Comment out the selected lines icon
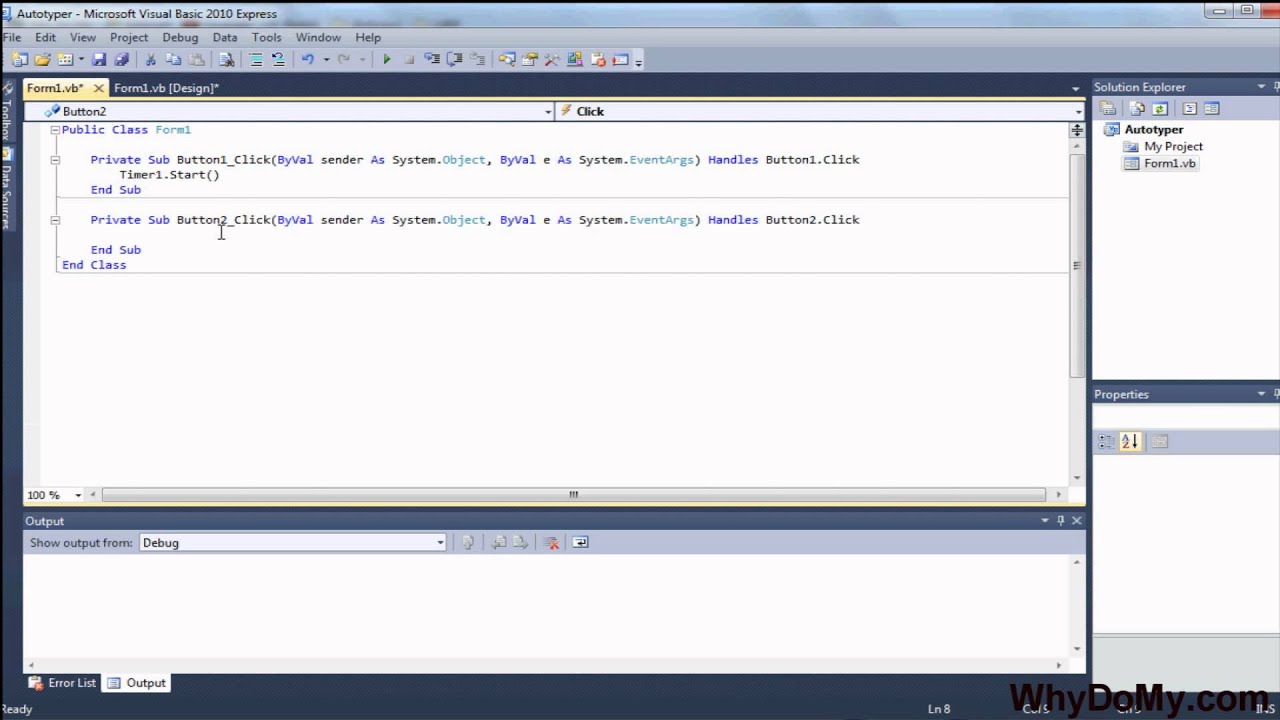 256,60
